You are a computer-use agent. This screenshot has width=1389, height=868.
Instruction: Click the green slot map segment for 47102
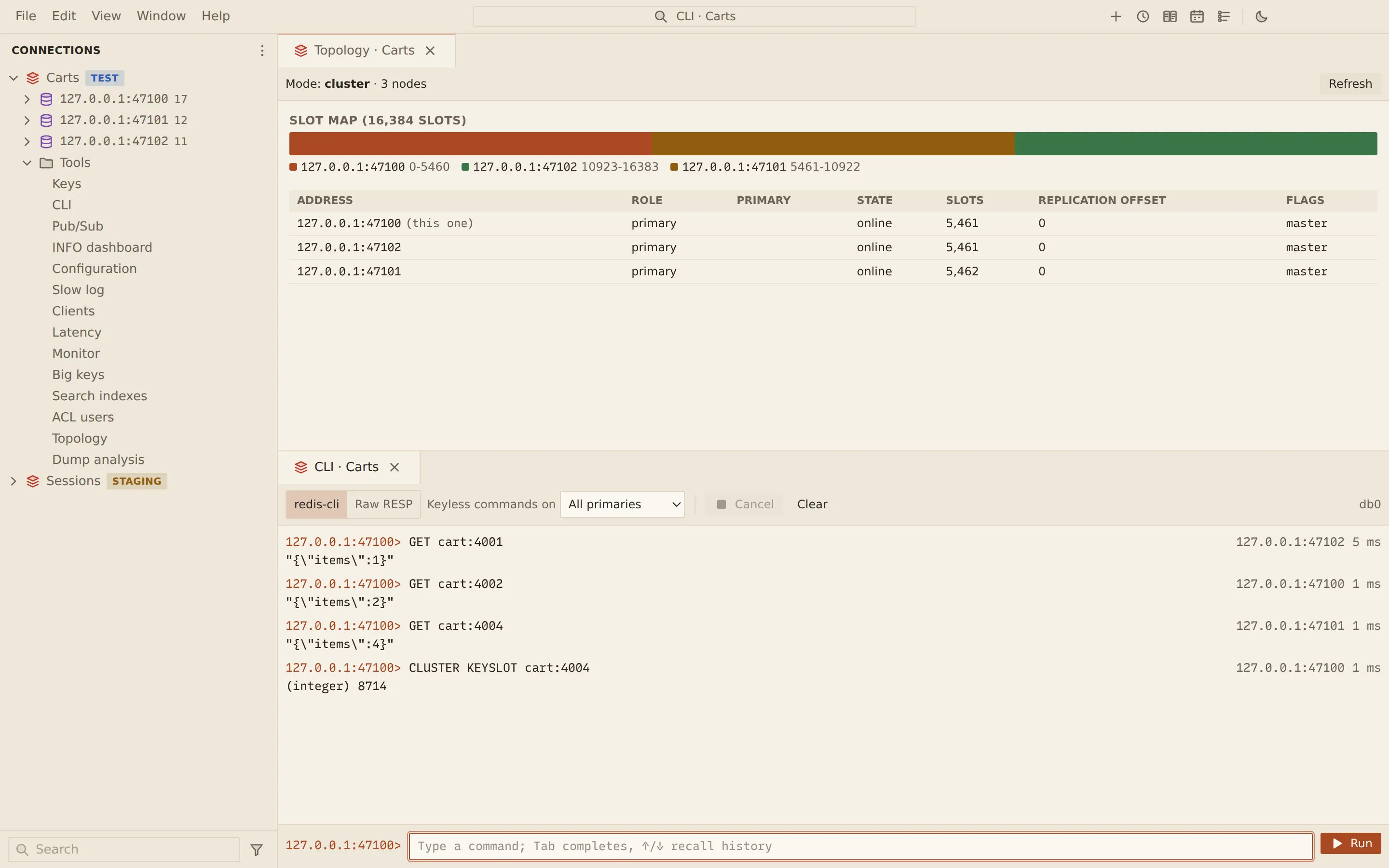click(x=1196, y=144)
